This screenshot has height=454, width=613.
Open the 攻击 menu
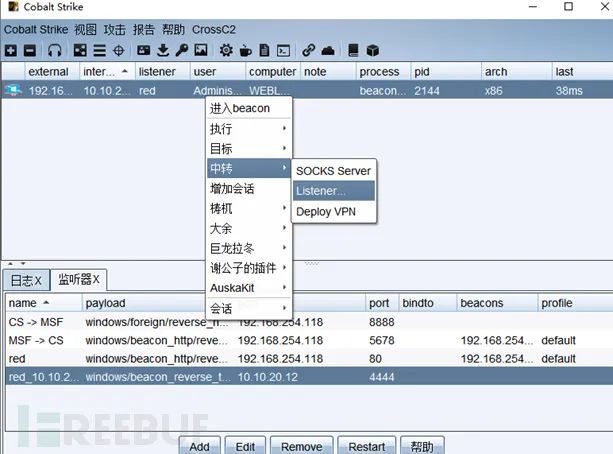coord(115,30)
